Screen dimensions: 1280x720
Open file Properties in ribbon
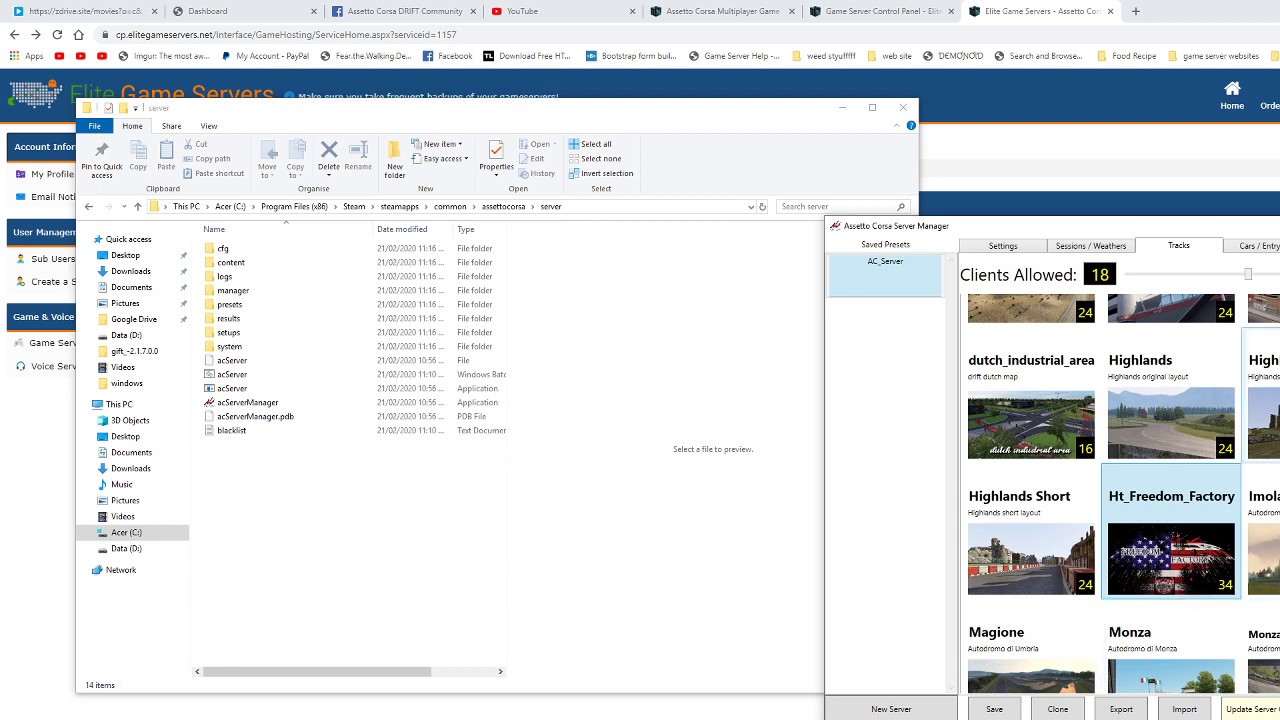(496, 158)
